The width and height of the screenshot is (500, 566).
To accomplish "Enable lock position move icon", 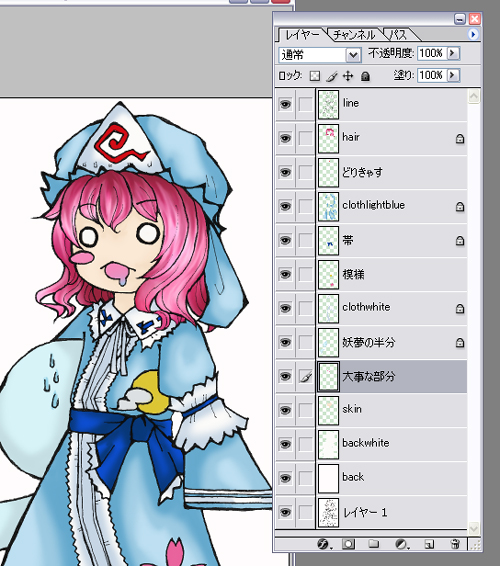I will [x=348, y=76].
